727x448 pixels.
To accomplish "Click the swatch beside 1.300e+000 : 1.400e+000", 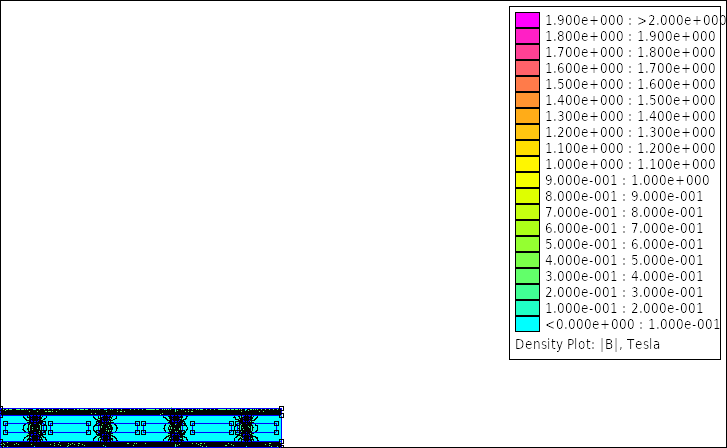I will [528, 116].
